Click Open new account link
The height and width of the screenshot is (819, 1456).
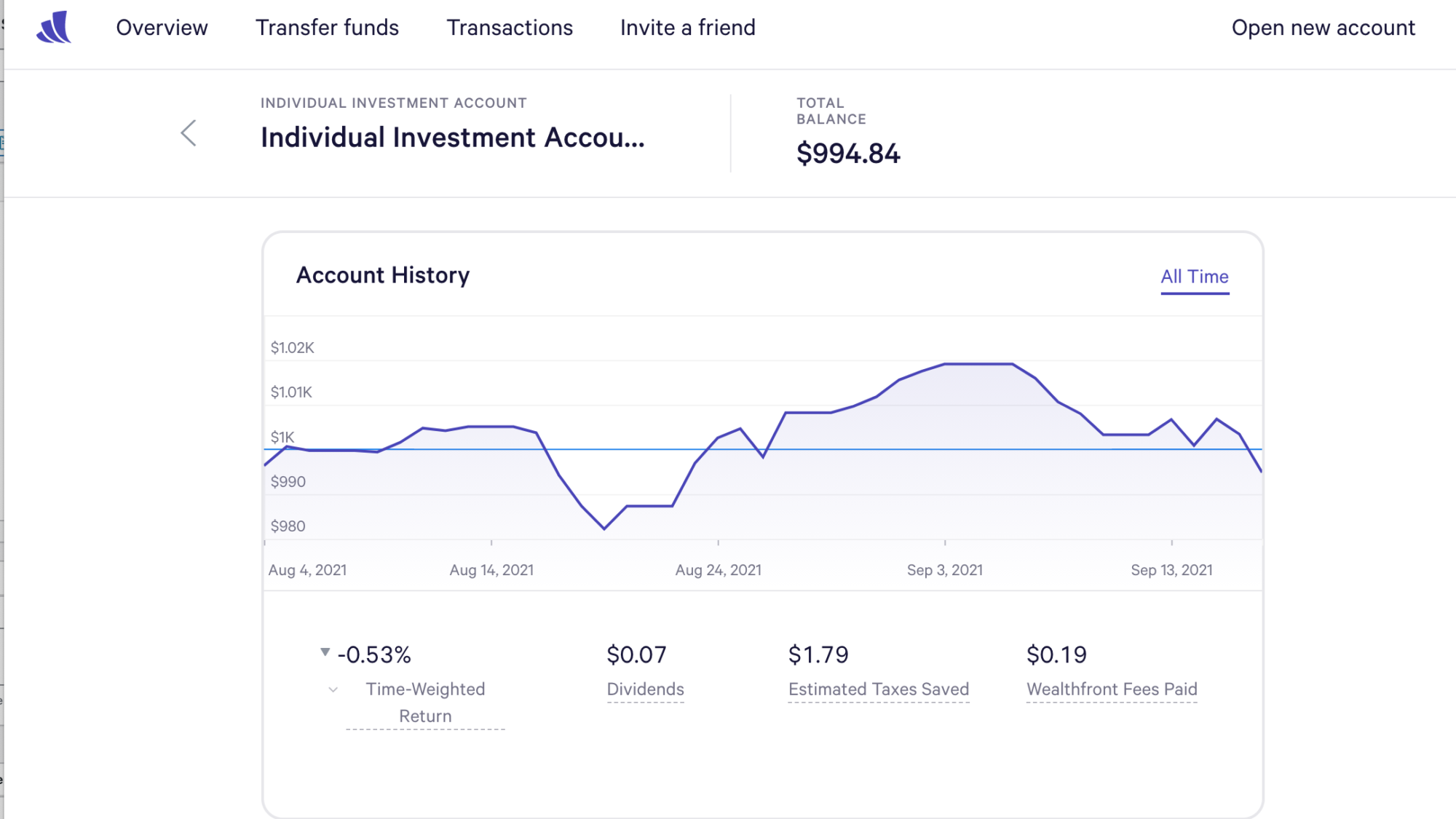(1323, 28)
